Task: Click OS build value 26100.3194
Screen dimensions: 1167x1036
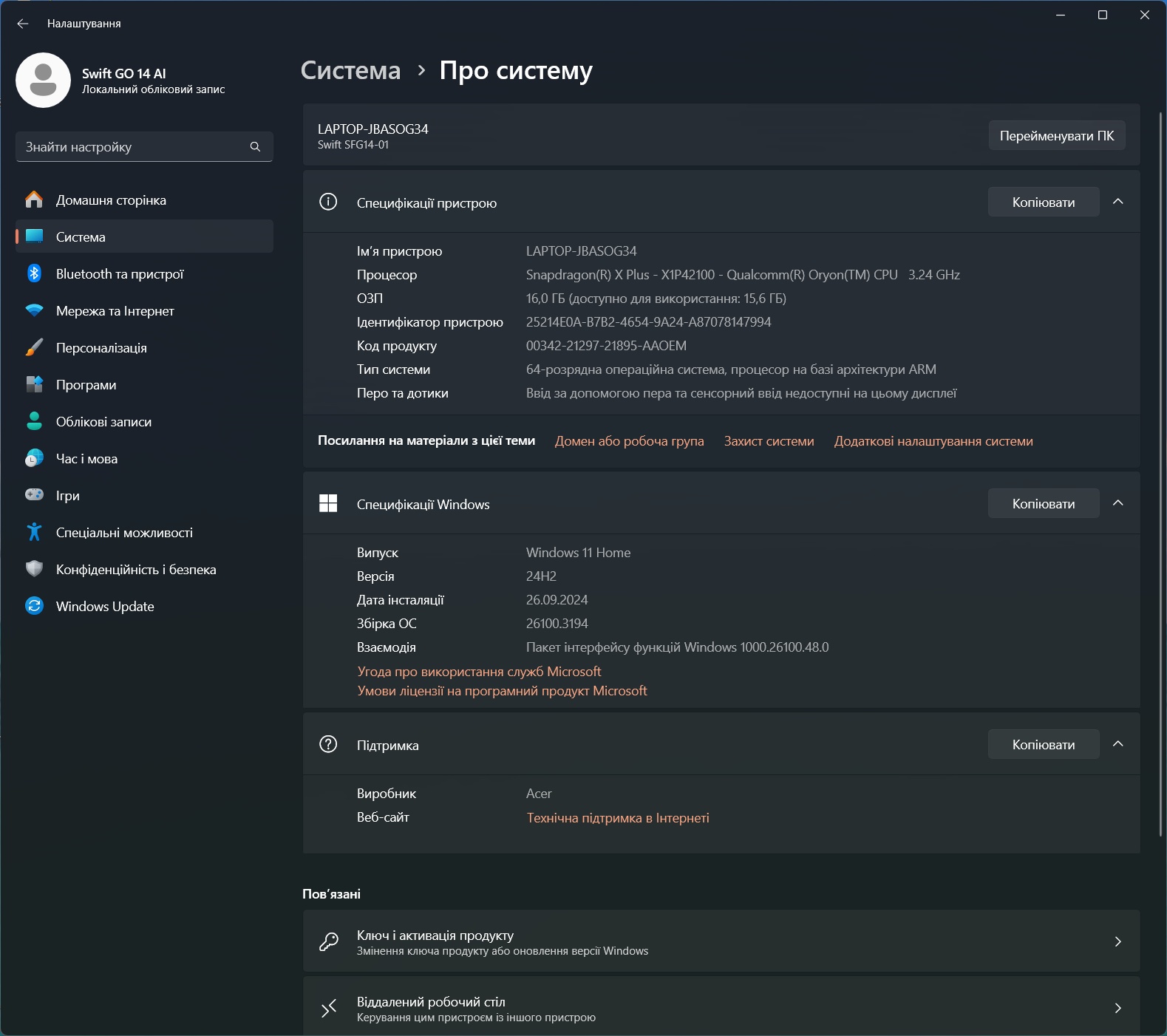Action: (557, 624)
